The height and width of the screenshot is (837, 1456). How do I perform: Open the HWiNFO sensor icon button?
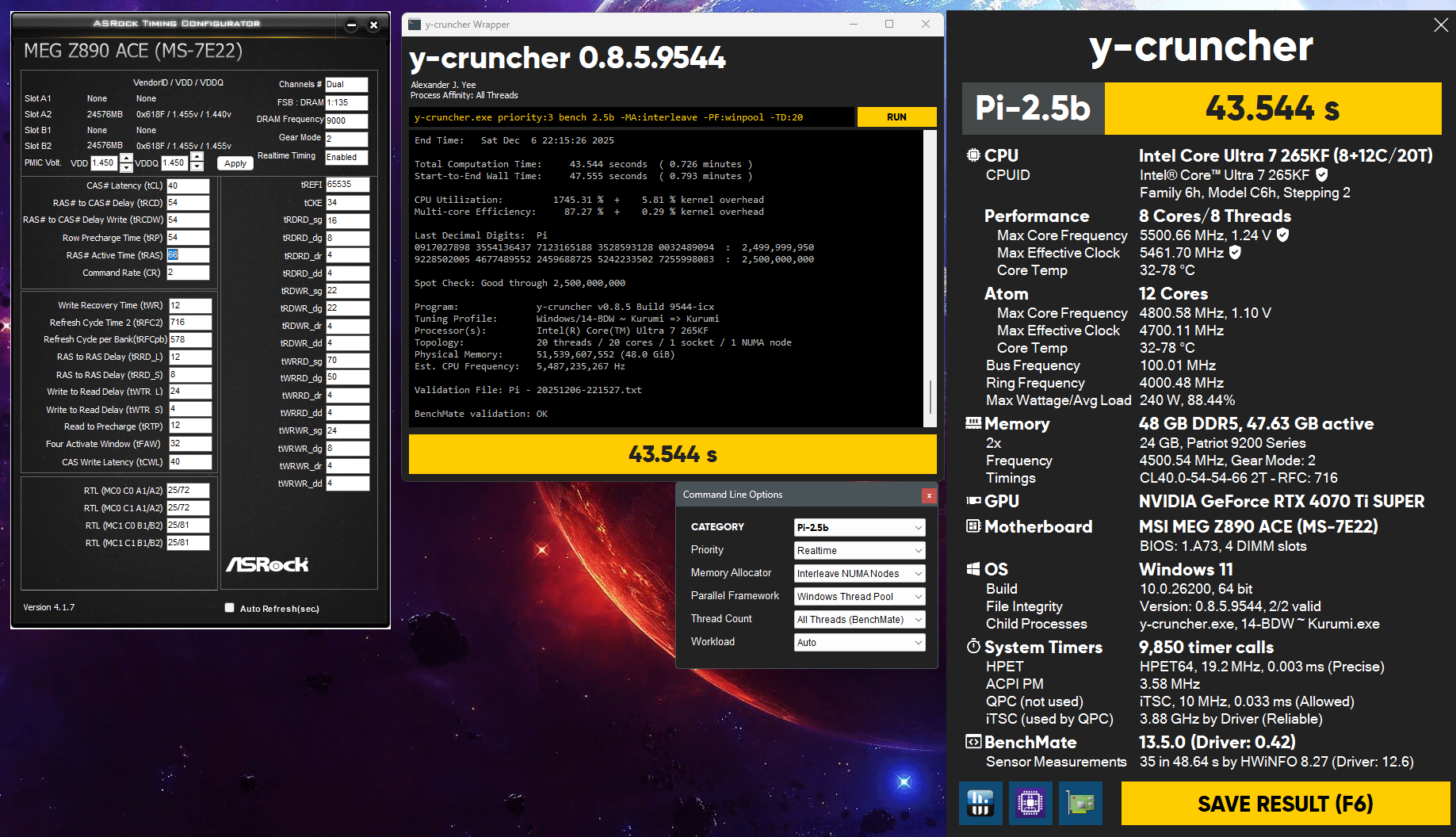click(980, 803)
